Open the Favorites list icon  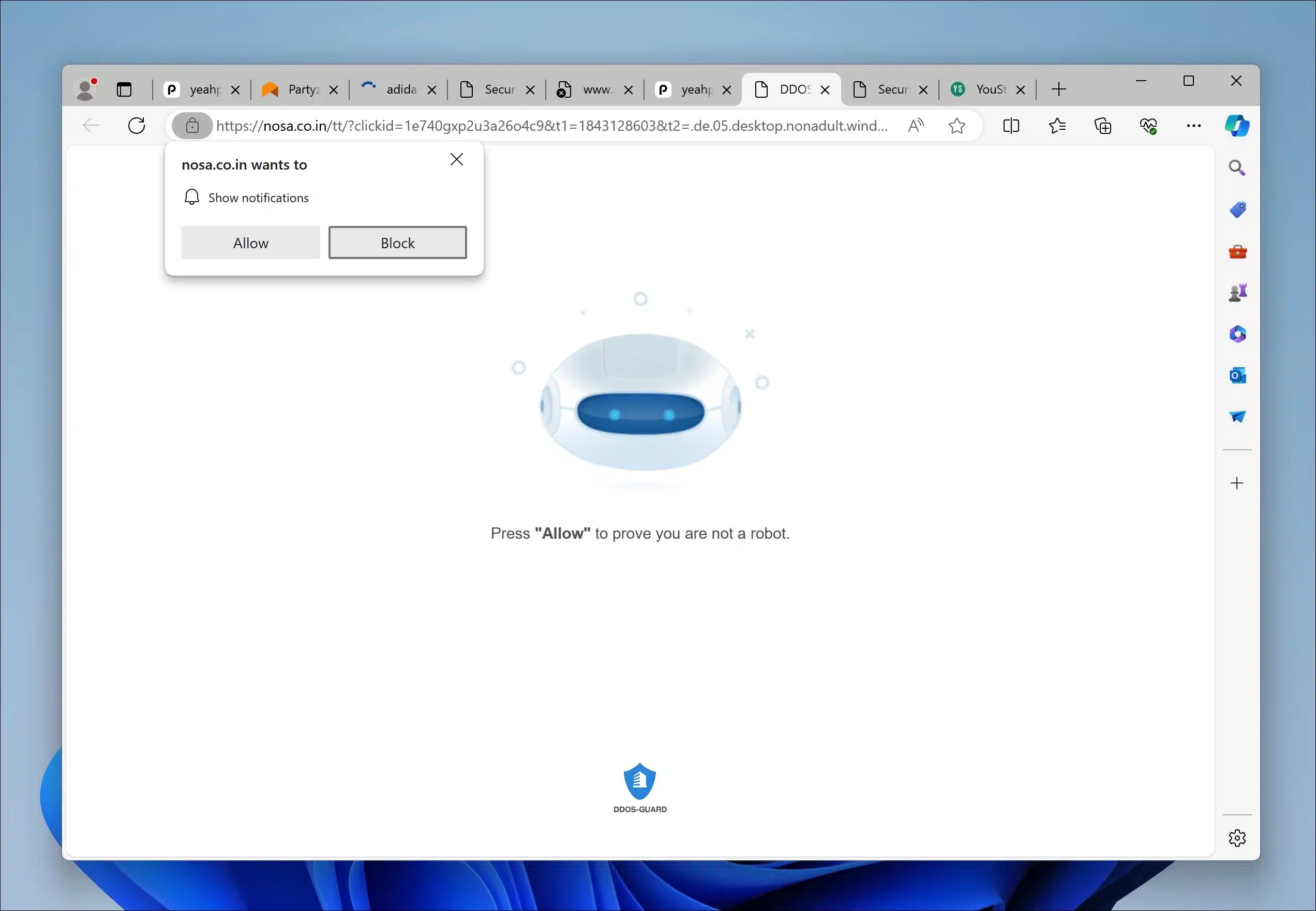(x=1057, y=126)
